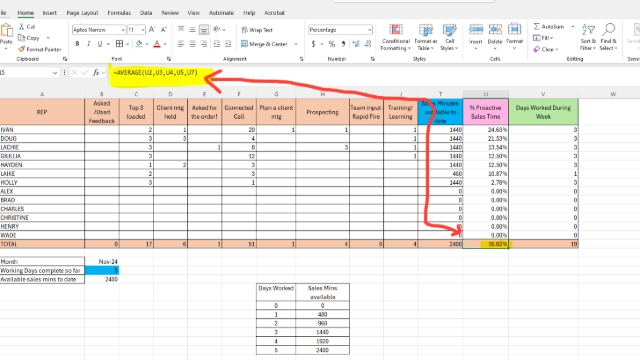Select column U header

point(485,94)
